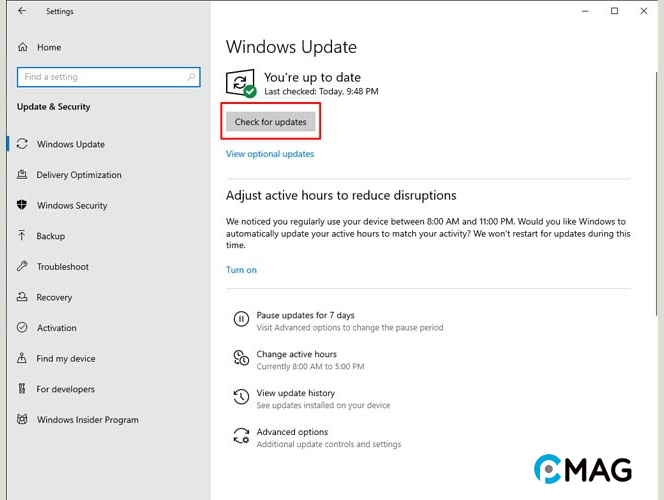This screenshot has height=500, width=664.
Task: Open For developers settings
Action: pyautogui.click(x=65, y=389)
